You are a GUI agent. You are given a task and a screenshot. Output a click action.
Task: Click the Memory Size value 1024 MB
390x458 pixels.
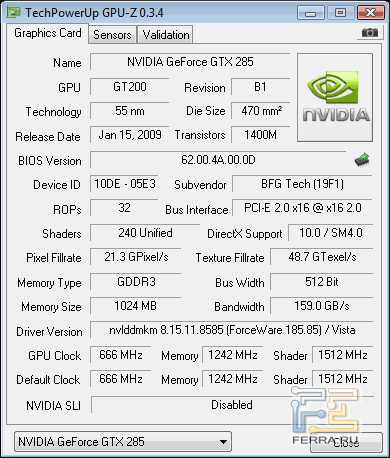136,306
